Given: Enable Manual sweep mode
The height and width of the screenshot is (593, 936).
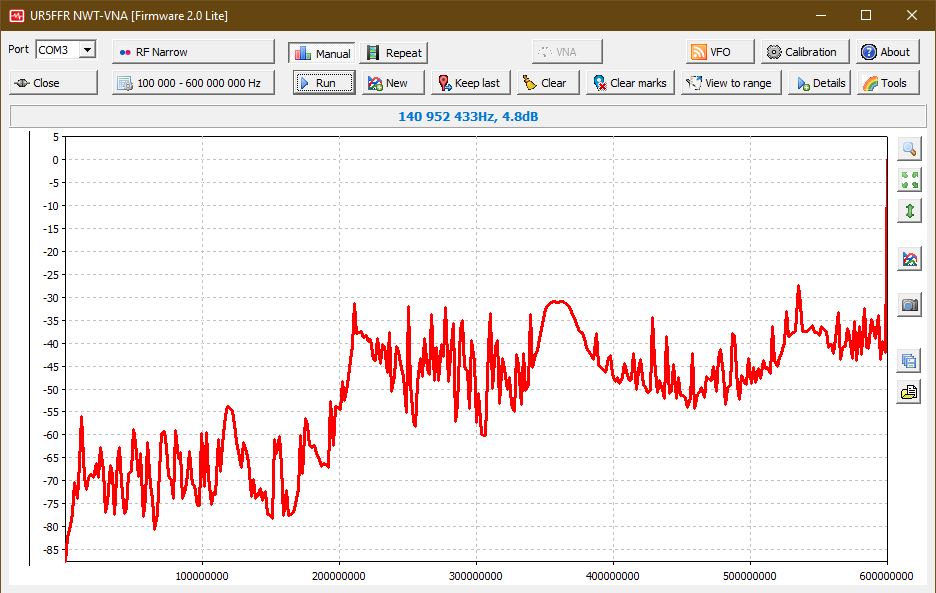Looking at the screenshot, I should 322,53.
